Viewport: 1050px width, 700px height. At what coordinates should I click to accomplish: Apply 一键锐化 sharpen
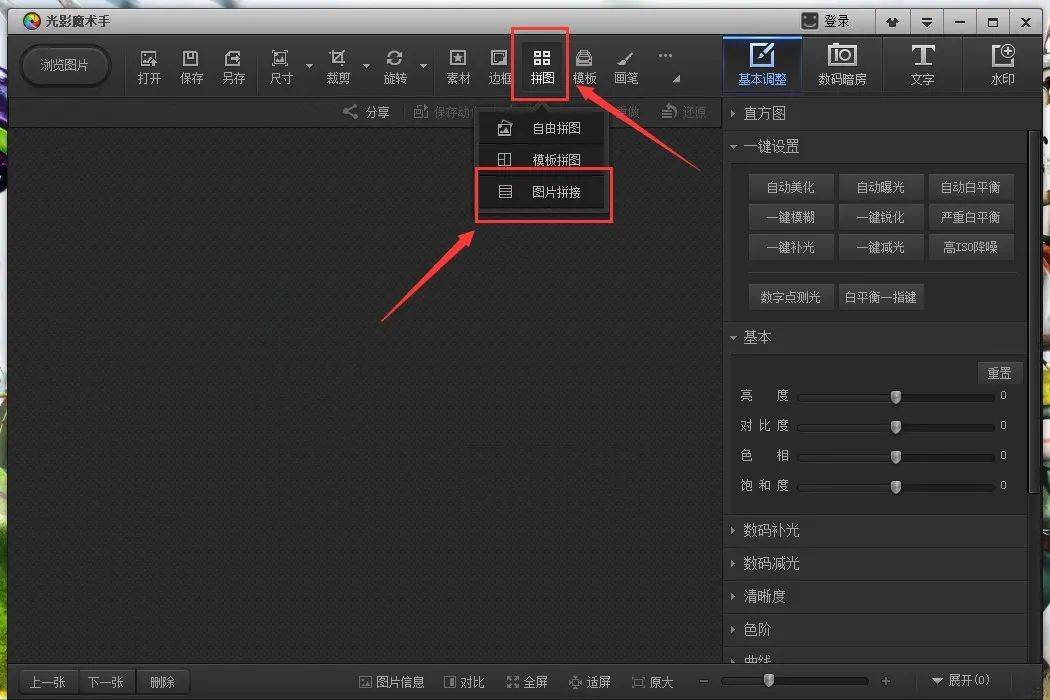pyautogui.click(x=881, y=217)
